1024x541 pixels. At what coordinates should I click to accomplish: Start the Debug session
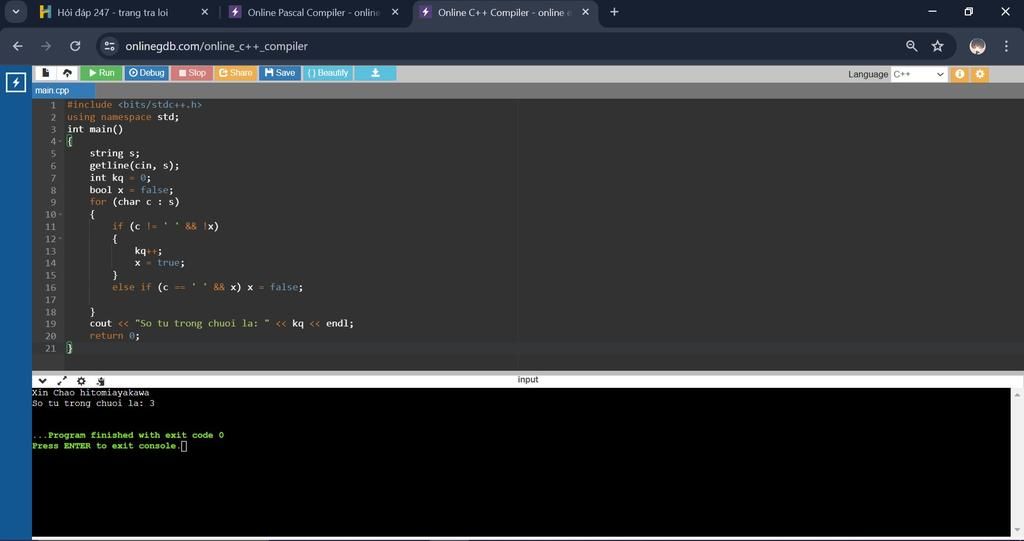(x=146, y=73)
